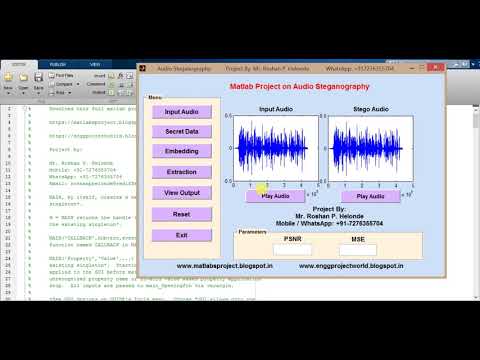
Task: Click the Secret Data button
Action: coord(182,132)
